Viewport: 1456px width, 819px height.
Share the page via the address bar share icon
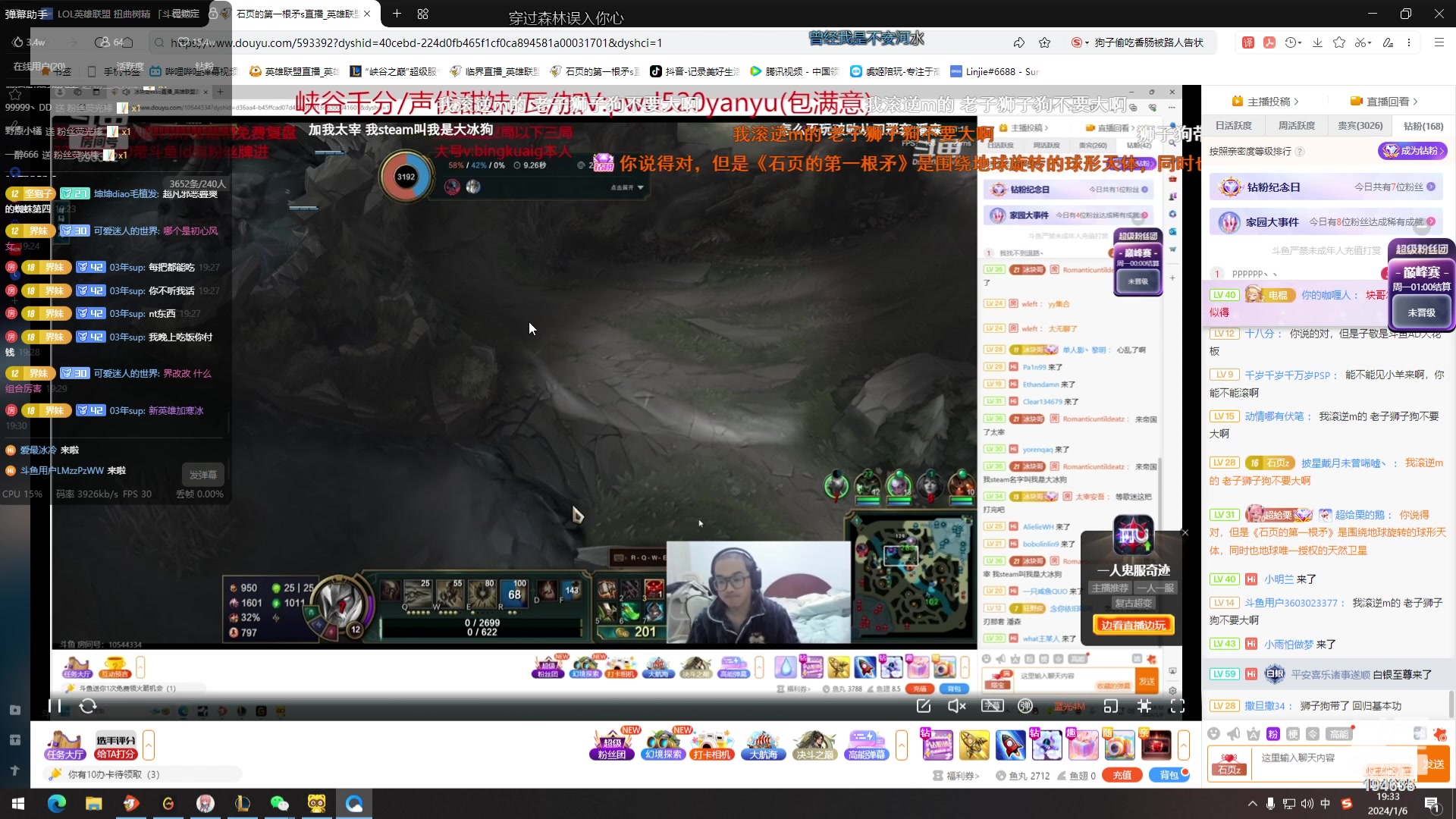click(x=1018, y=42)
